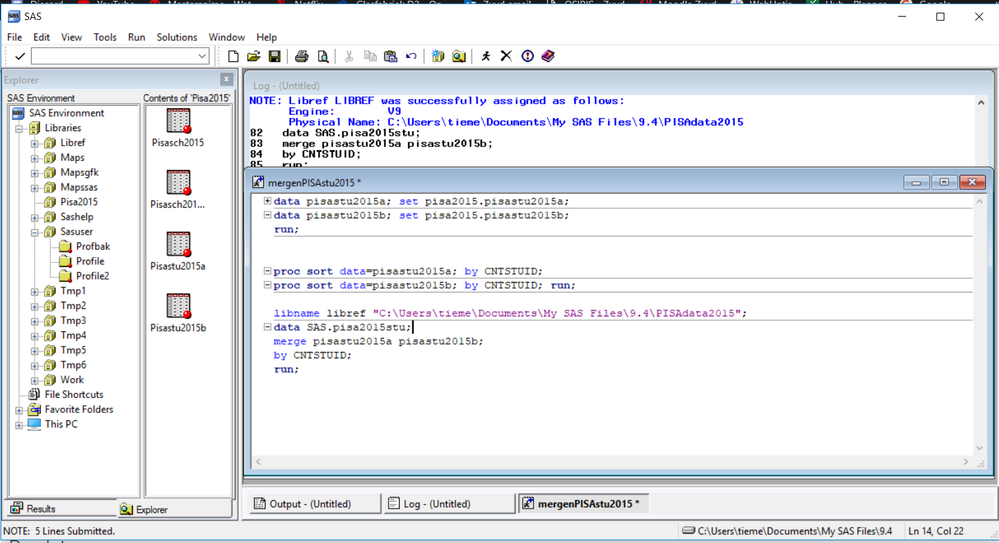Image resolution: width=999 pixels, height=543 pixels.
Task: Collapse the first proc sort code block
Action: 267,271
